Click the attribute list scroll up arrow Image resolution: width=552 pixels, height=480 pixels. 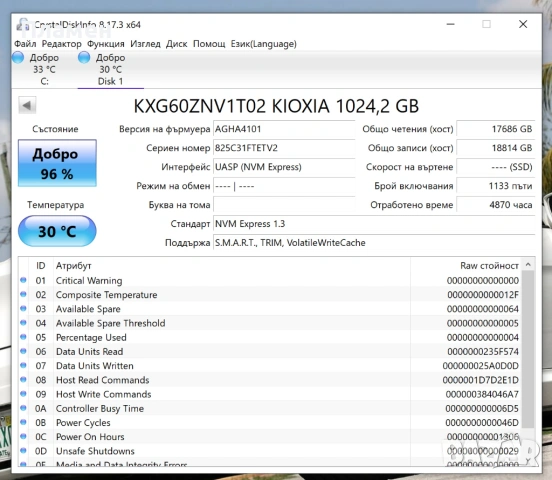tap(528, 264)
